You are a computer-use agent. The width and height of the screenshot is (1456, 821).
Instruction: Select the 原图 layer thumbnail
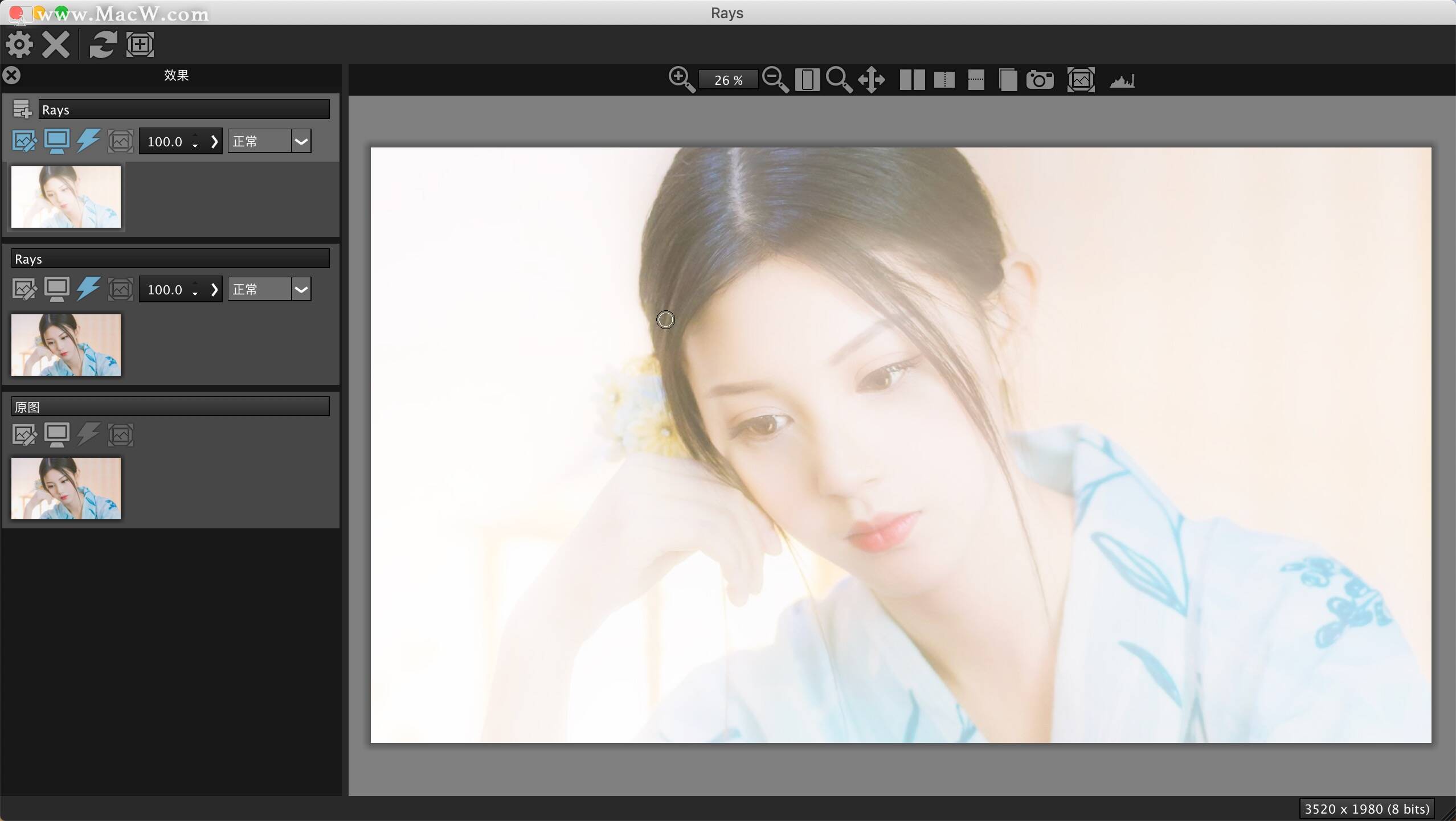tap(66, 489)
